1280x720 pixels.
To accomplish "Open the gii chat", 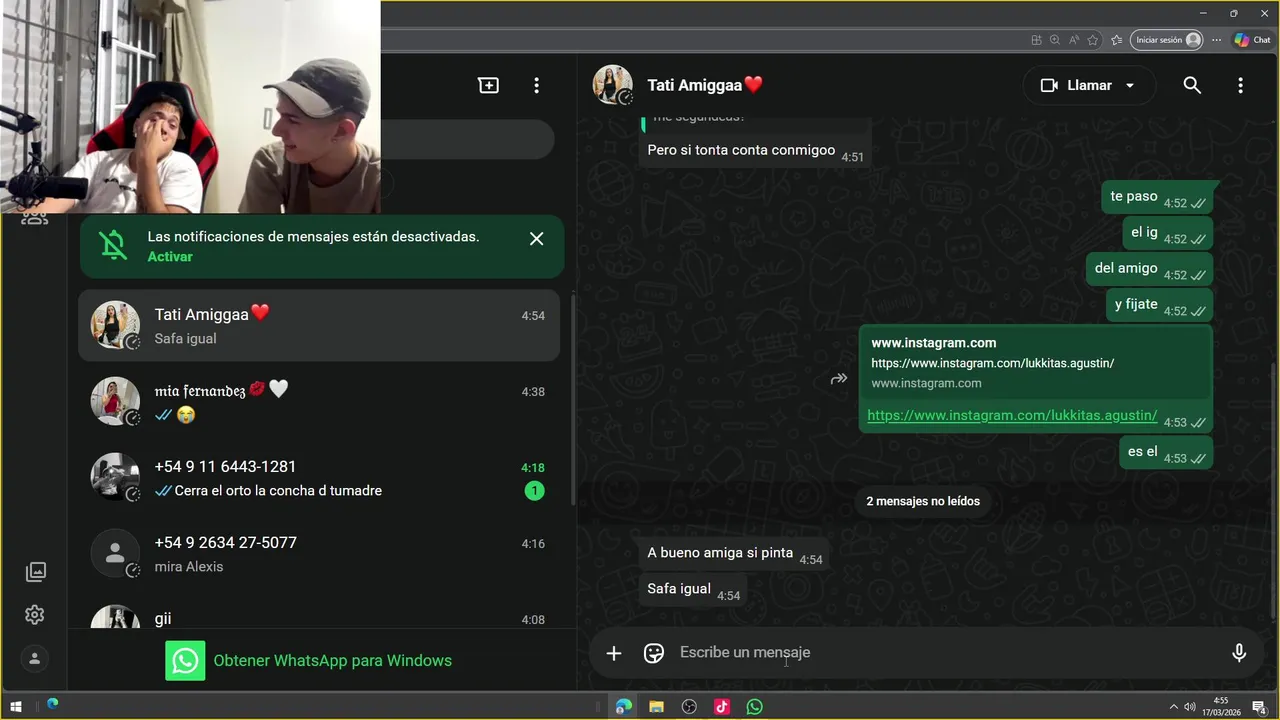I will coord(319,615).
